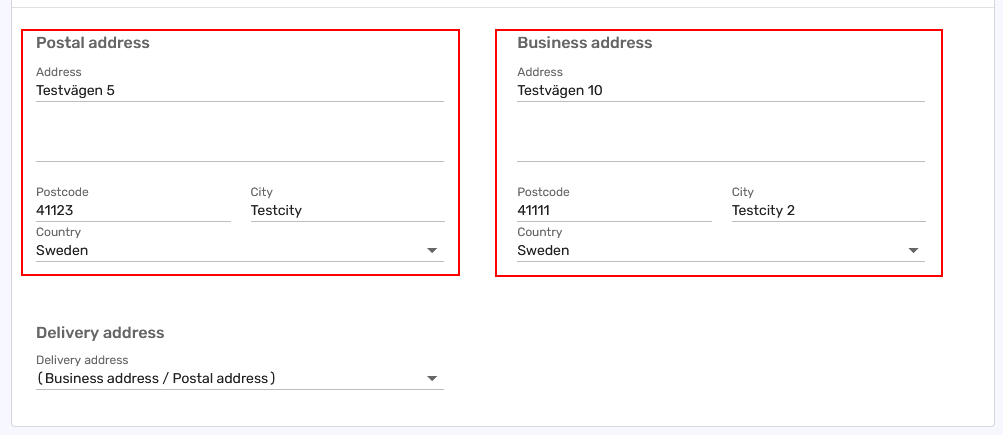Click the dropdown arrow of Postal address Country

432,251
